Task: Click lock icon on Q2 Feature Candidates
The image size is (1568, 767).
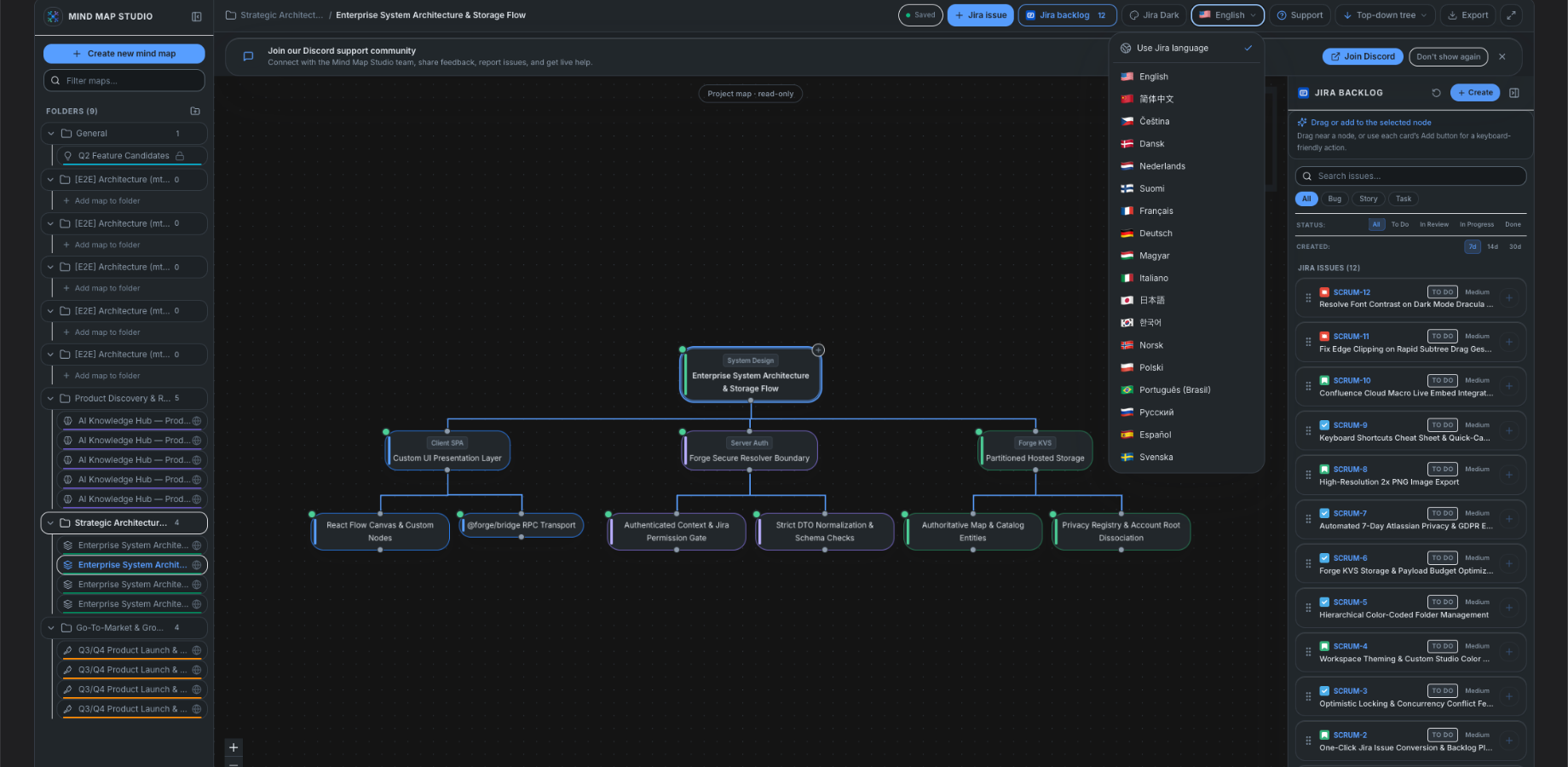Action: point(180,156)
